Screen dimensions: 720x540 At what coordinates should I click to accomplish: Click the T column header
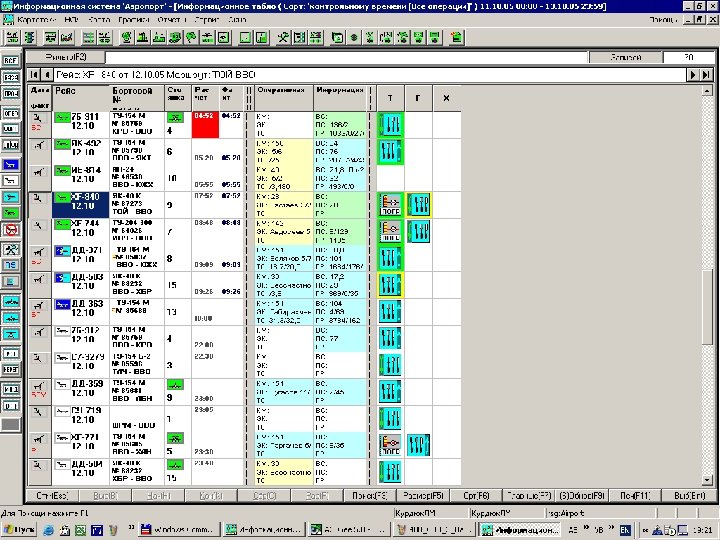(x=390, y=98)
